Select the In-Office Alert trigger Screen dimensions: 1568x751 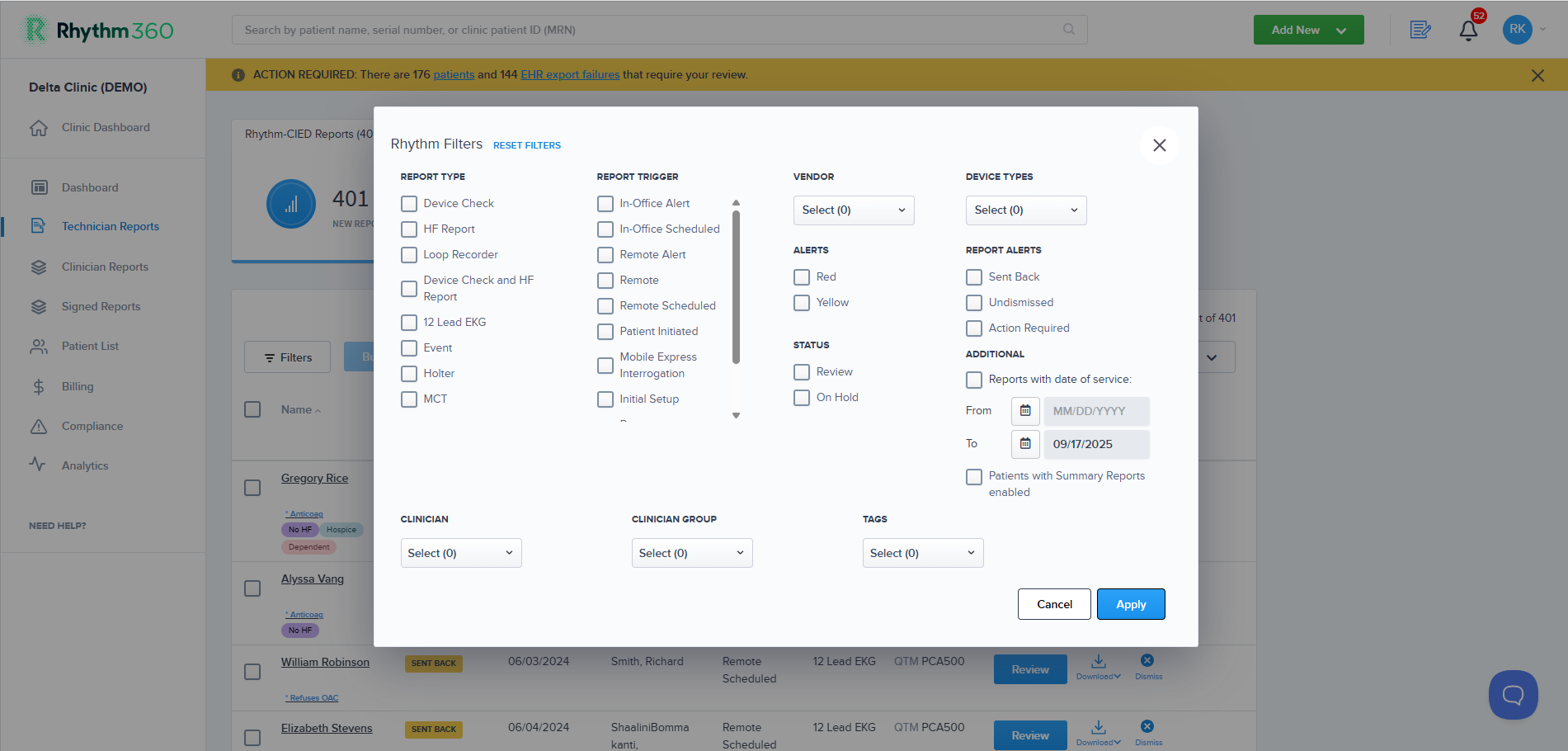point(605,204)
